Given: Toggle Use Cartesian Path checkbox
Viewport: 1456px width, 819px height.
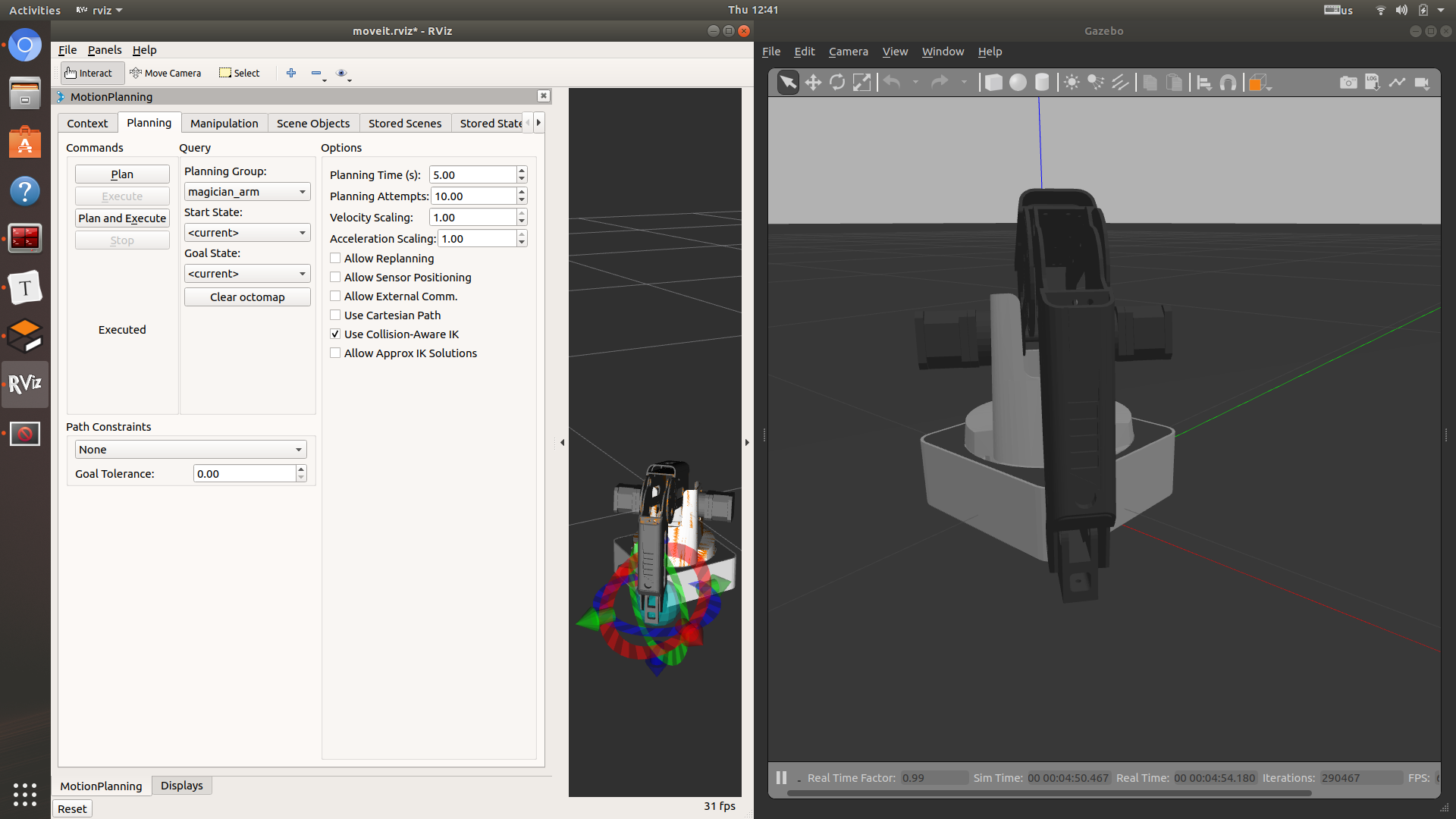Looking at the screenshot, I should (335, 315).
